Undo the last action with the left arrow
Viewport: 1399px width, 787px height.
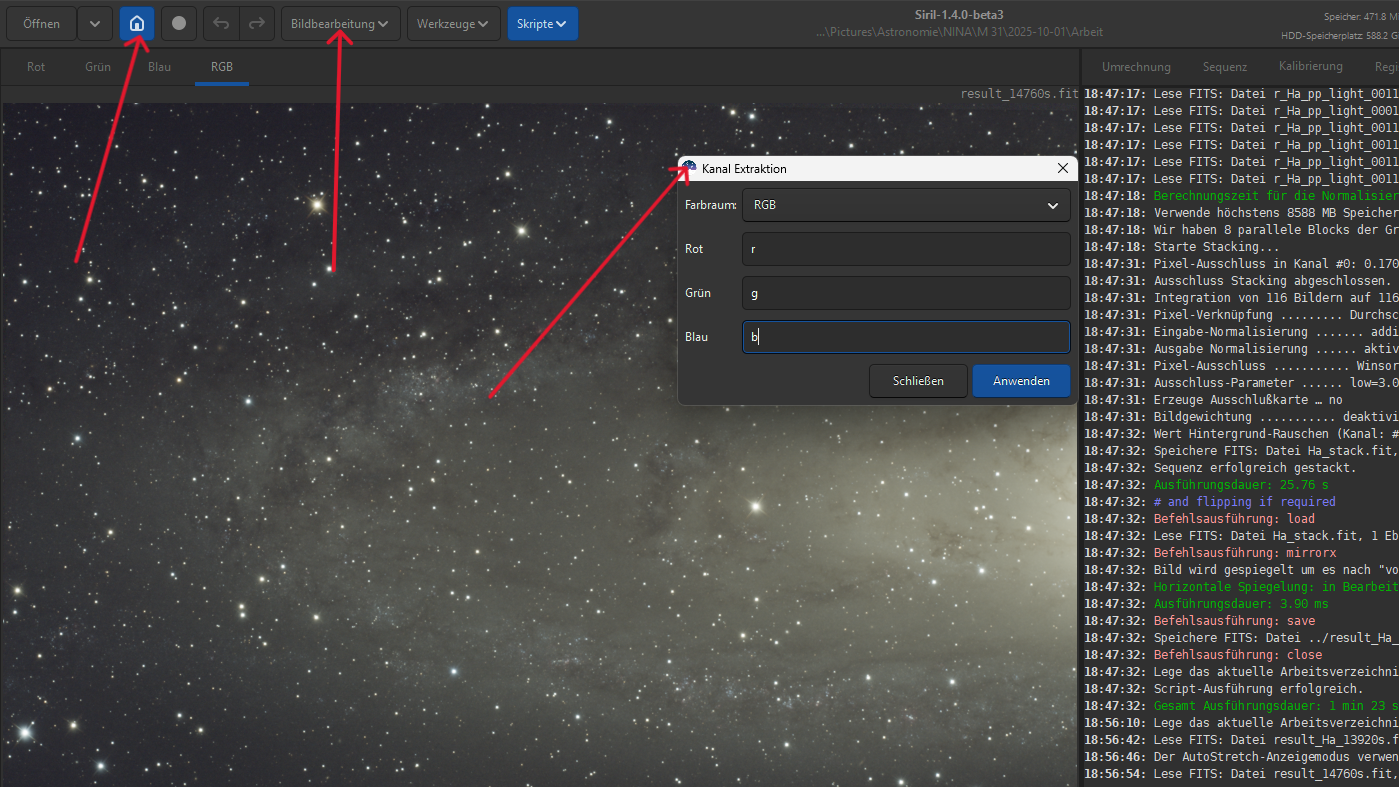(x=221, y=24)
